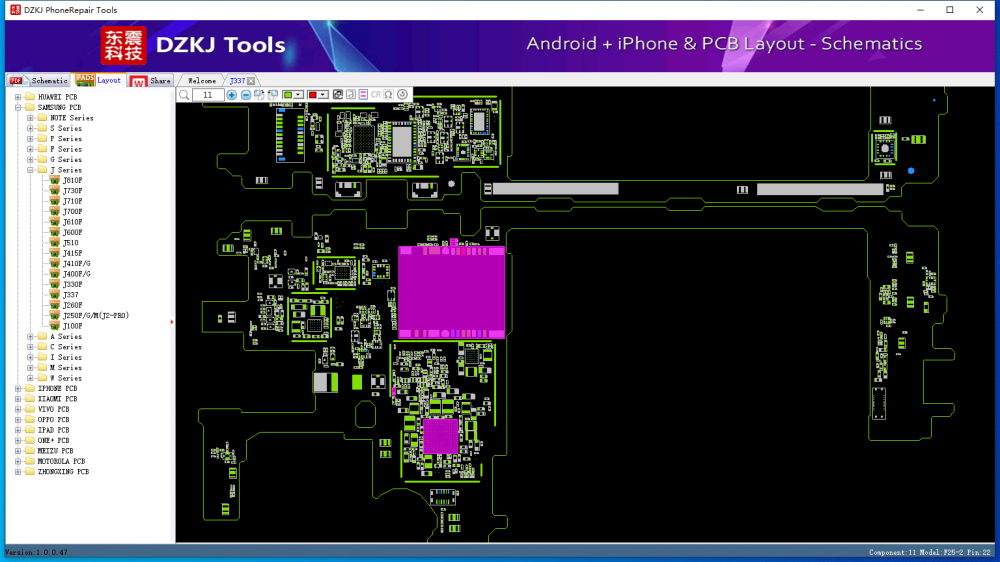
Task: Open J260F board file
Action: pos(72,305)
